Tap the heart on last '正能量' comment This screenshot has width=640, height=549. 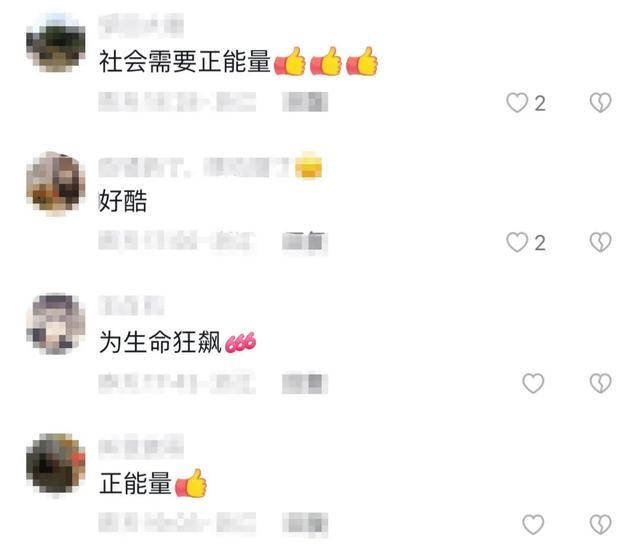click(533, 525)
